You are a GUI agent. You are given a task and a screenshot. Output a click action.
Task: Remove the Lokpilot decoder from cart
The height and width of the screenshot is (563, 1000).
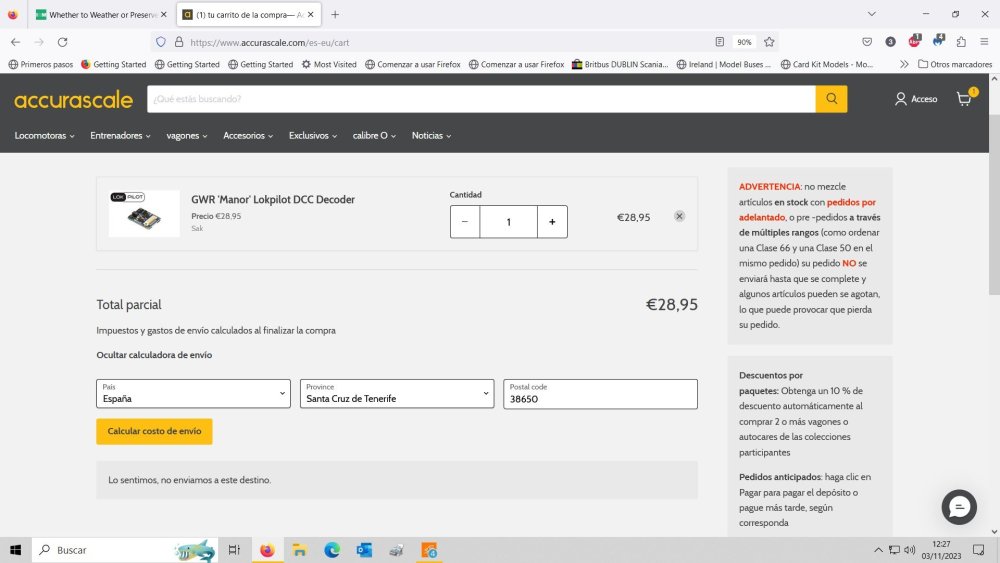click(679, 216)
